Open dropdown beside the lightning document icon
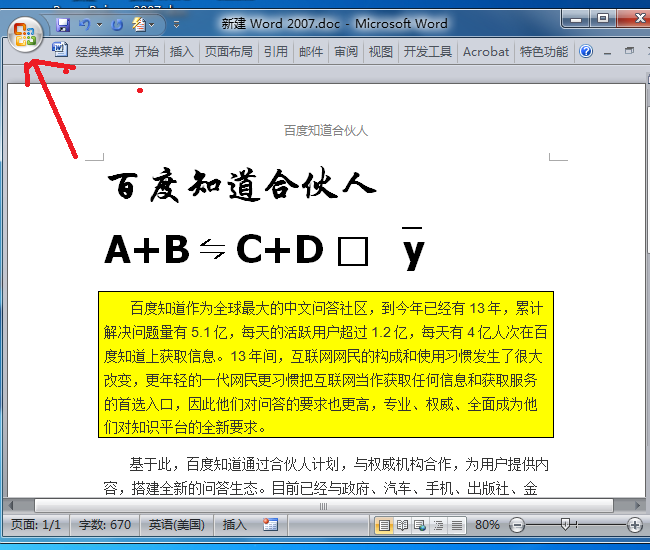This screenshot has width=650, height=550. [152, 25]
